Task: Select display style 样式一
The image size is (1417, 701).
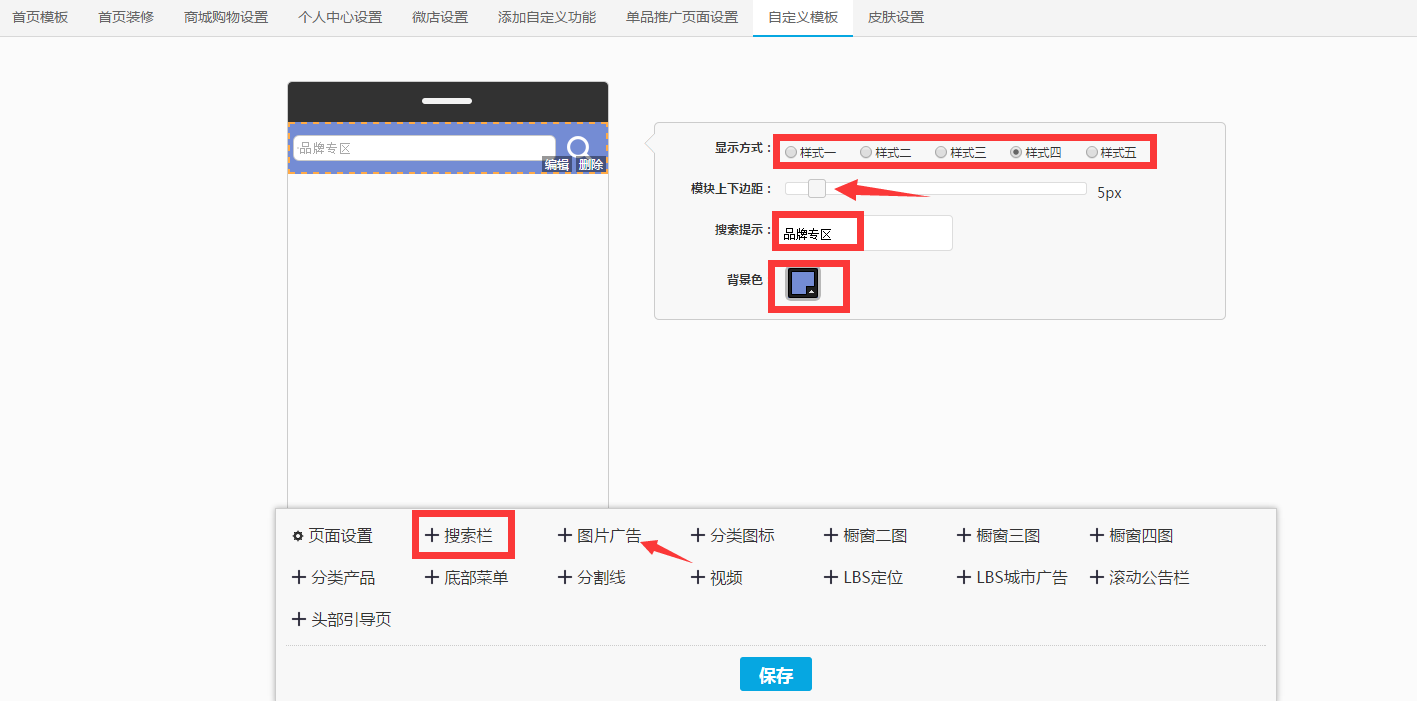Action: click(x=791, y=153)
